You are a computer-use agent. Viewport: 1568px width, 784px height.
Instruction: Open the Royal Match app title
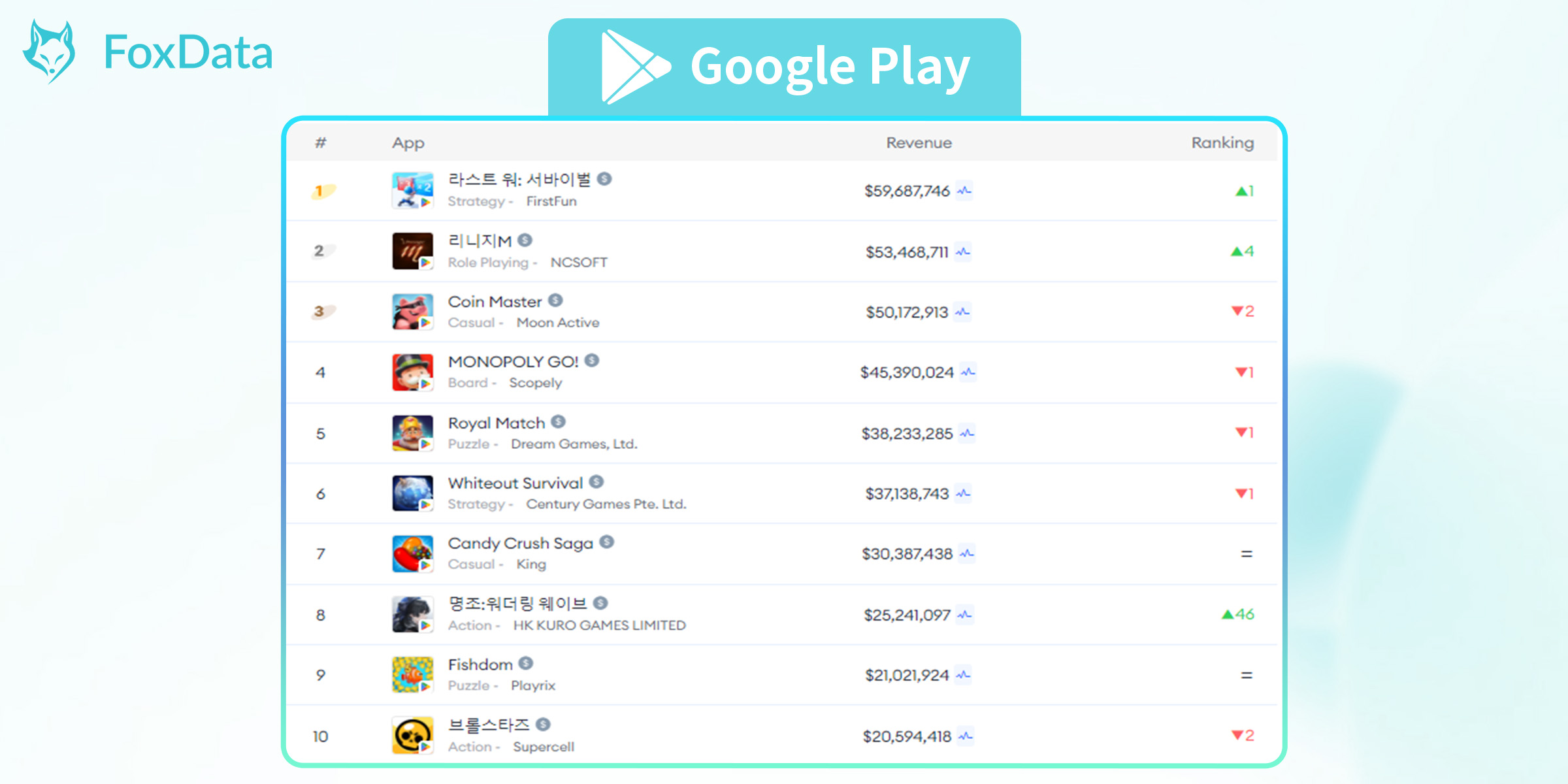tap(496, 423)
